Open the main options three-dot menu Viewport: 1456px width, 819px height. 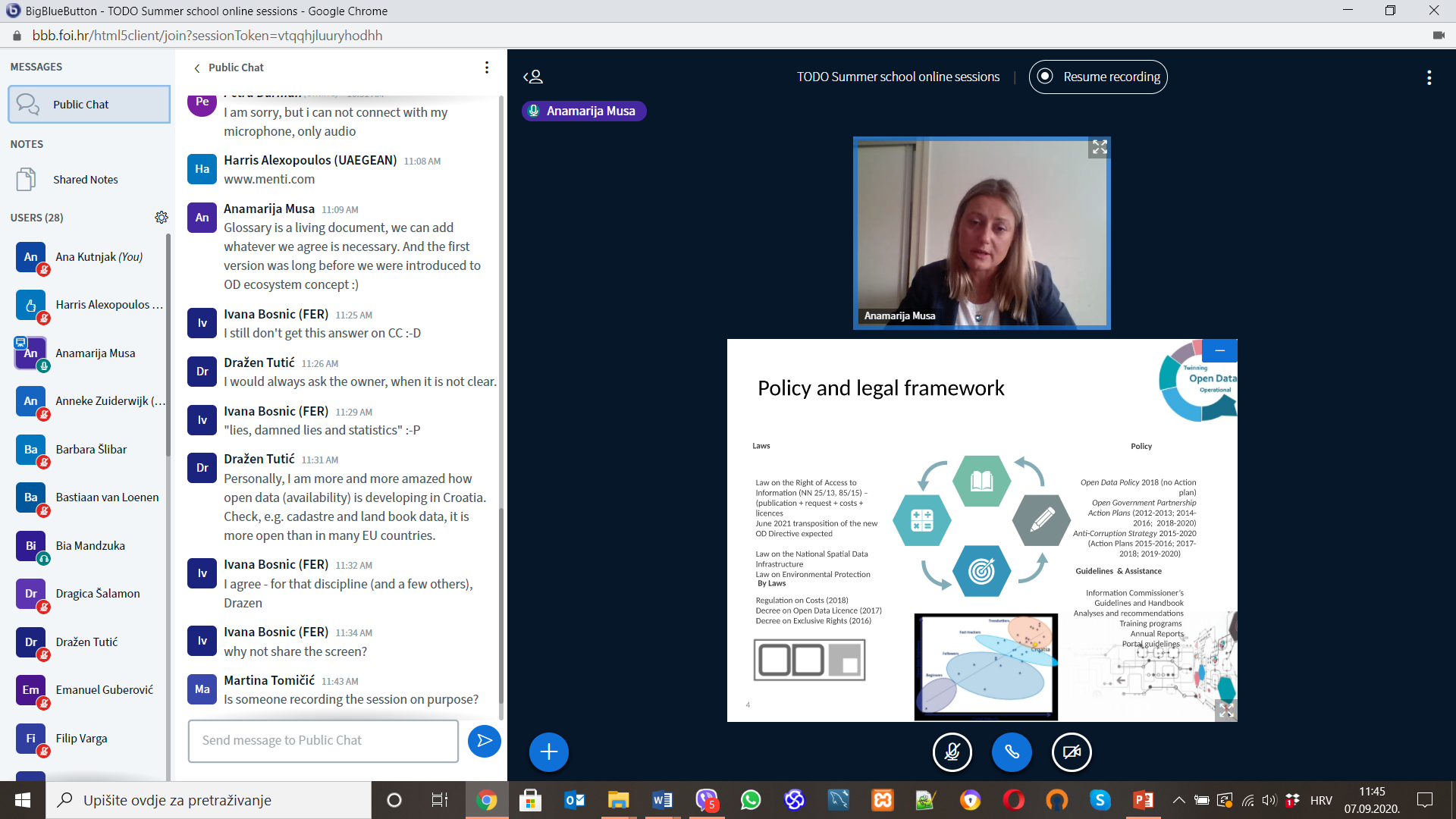pos(1429,77)
